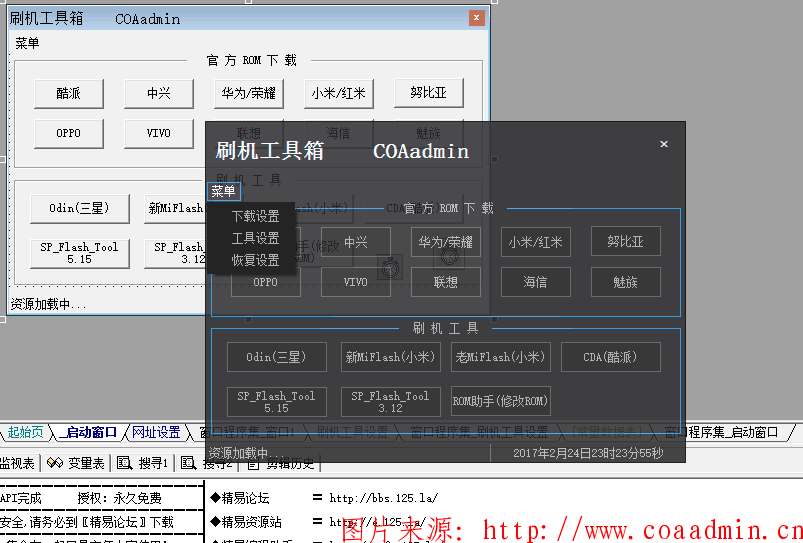
Task: Choose 恢复设置 from the dropdown menu
Action: (255, 260)
